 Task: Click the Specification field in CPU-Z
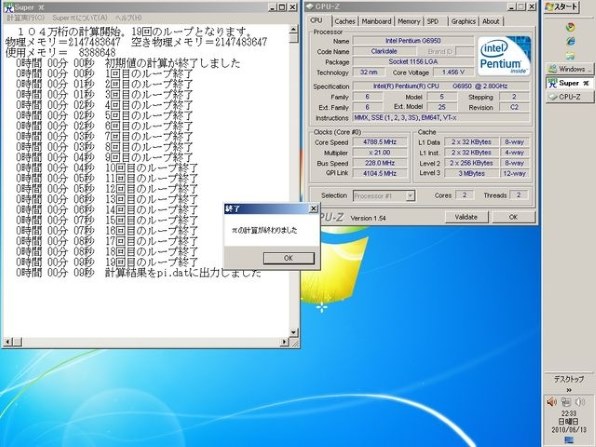pos(441,86)
